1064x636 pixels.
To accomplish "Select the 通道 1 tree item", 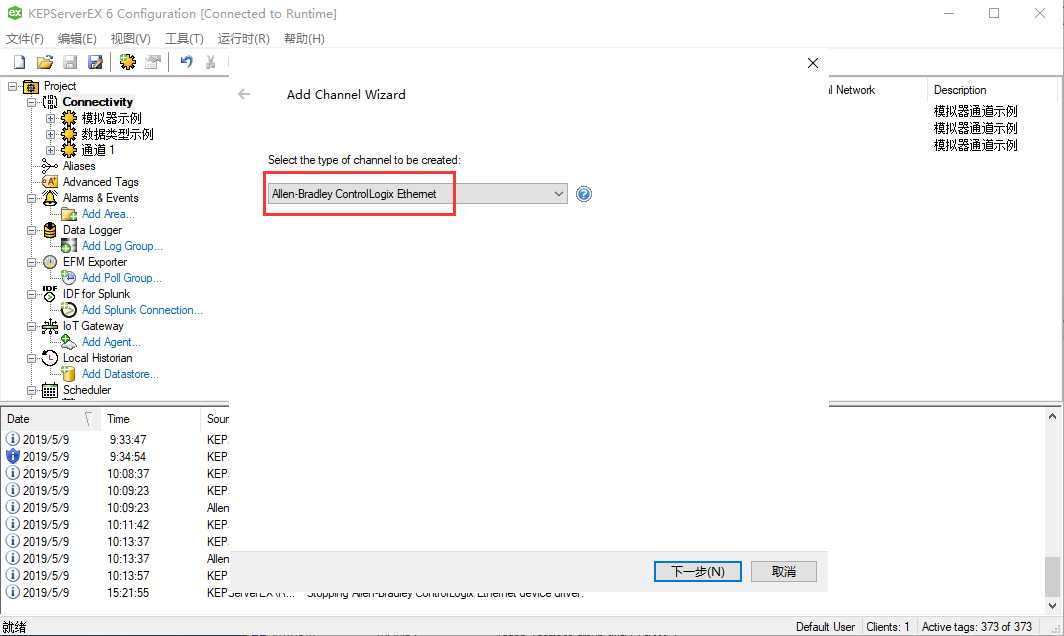I will click(x=98, y=150).
